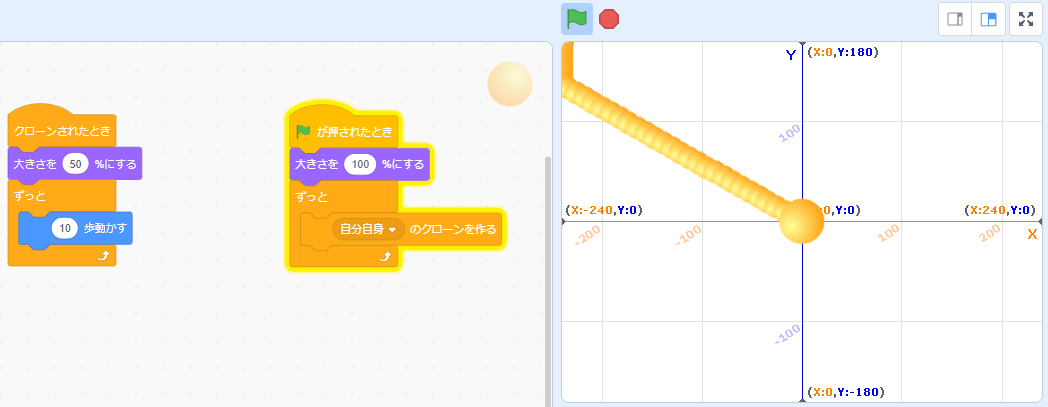The width and height of the screenshot is (1048, 407).
Task: Click the red stop sign button
Action: point(609,19)
